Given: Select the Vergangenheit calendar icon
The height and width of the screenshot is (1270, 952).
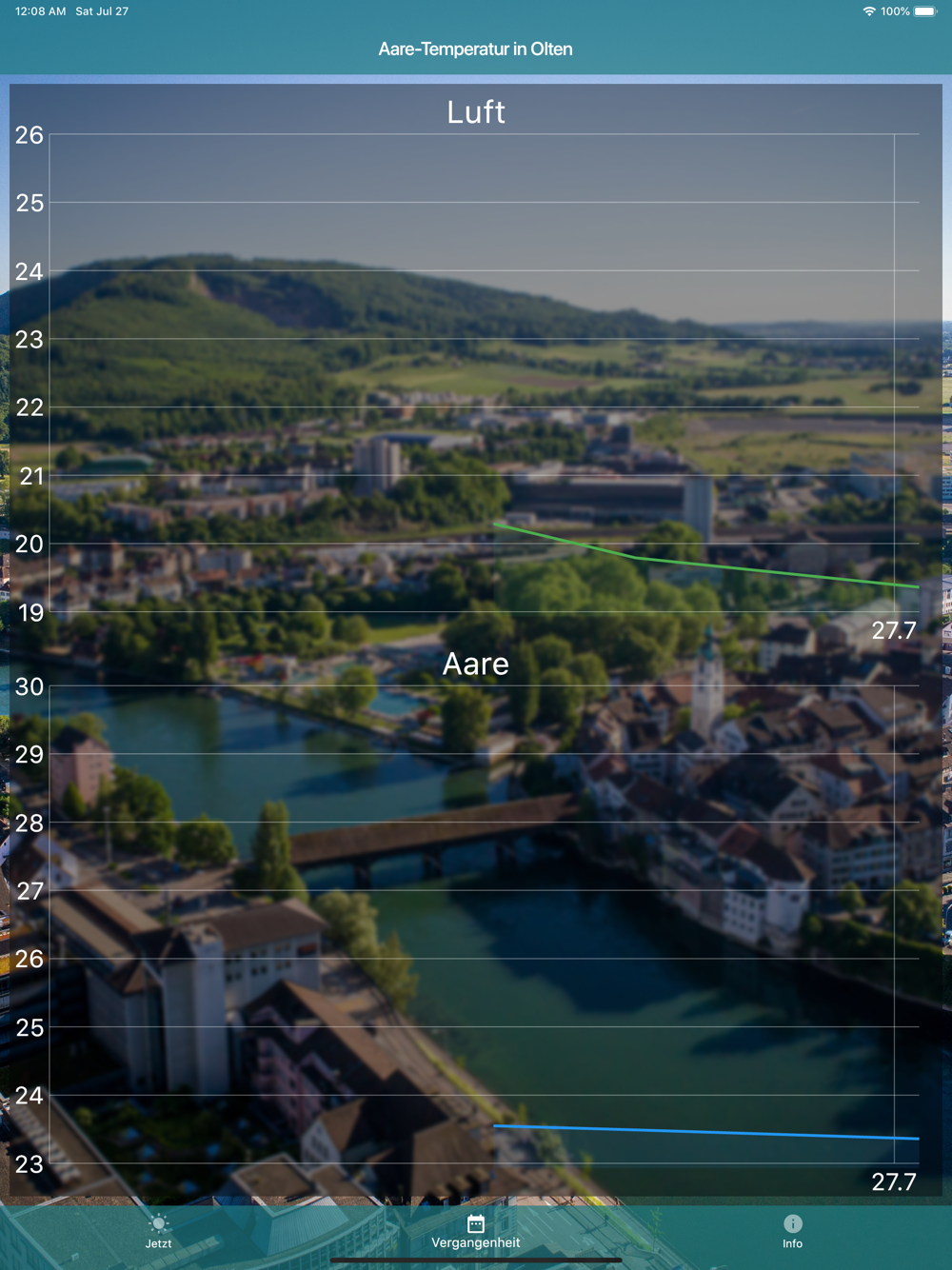Looking at the screenshot, I should pyautogui.click(x=476, y=1223).
